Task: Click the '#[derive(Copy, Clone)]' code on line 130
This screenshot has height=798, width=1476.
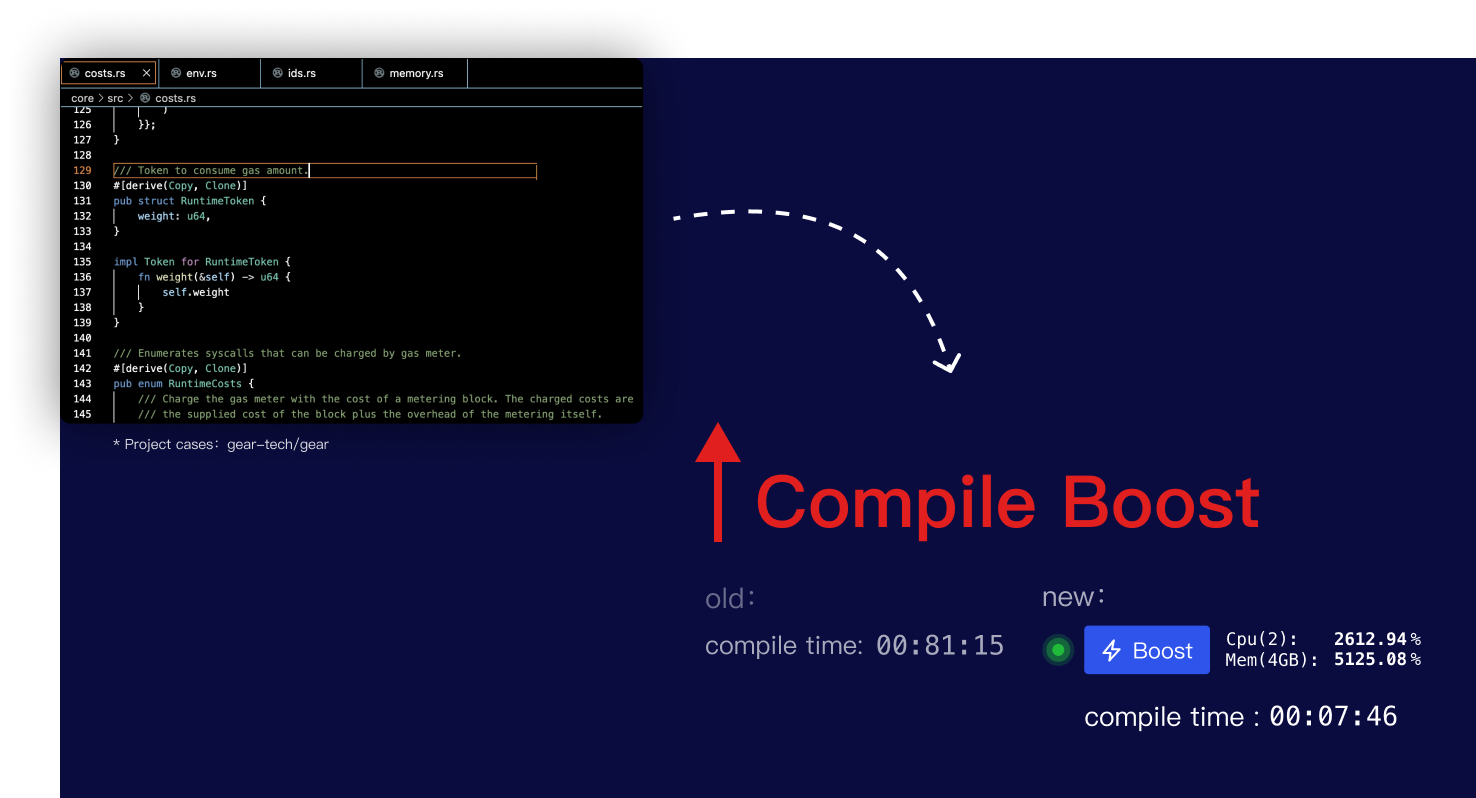Action: tap(180, 185)
